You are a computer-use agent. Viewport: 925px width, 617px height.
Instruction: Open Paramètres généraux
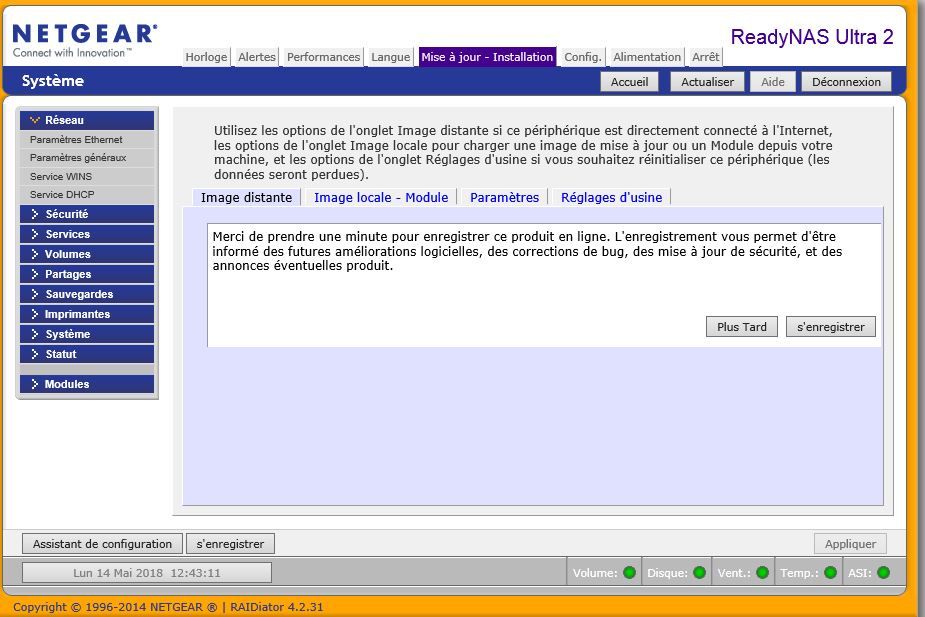point(87,158)
